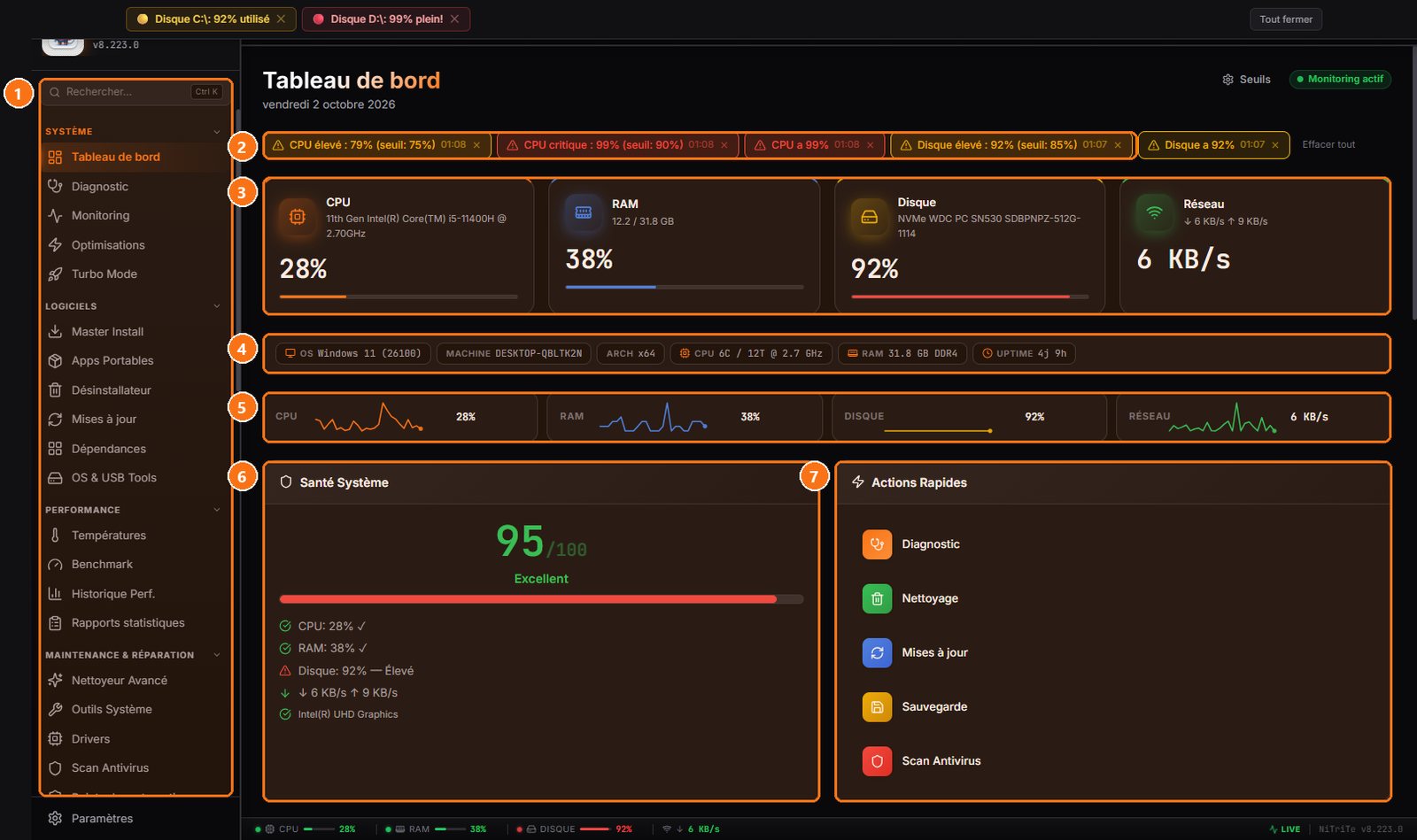Collapse the LOGICIELS sidebar section
Image resolution: width=1417 pixels, height=840 pixels.
tap(217, 306)
